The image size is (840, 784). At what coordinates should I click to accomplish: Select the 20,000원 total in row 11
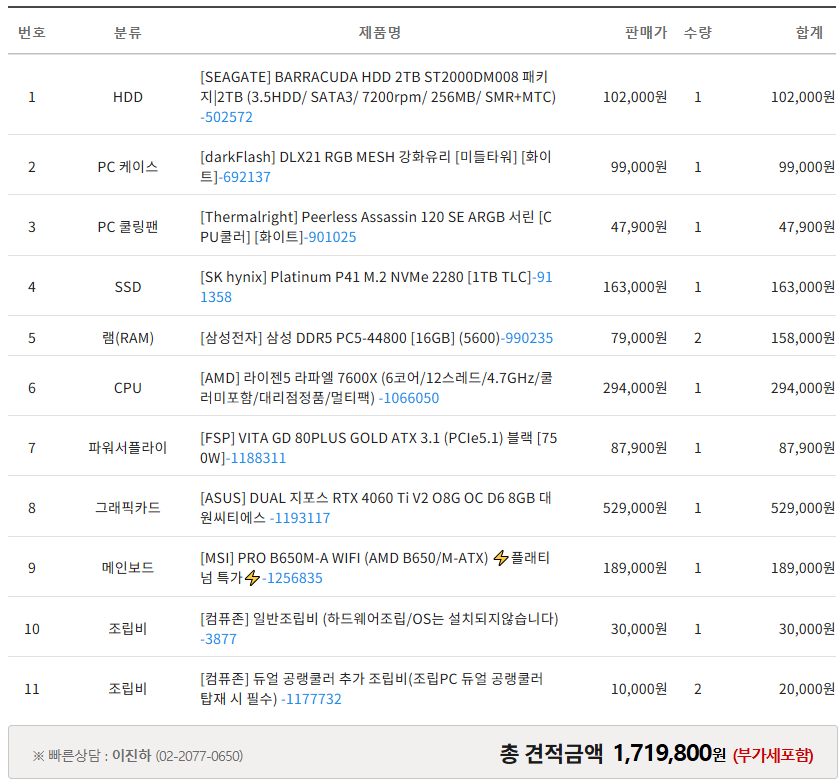(x=807, y=689)
